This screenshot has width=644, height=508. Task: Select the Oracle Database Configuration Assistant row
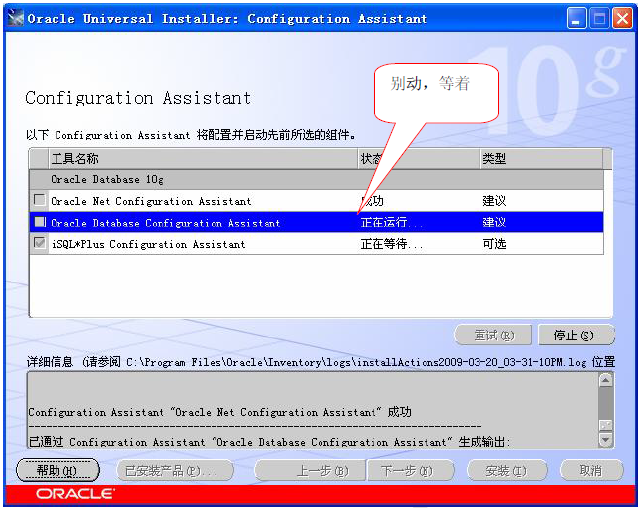316,222
